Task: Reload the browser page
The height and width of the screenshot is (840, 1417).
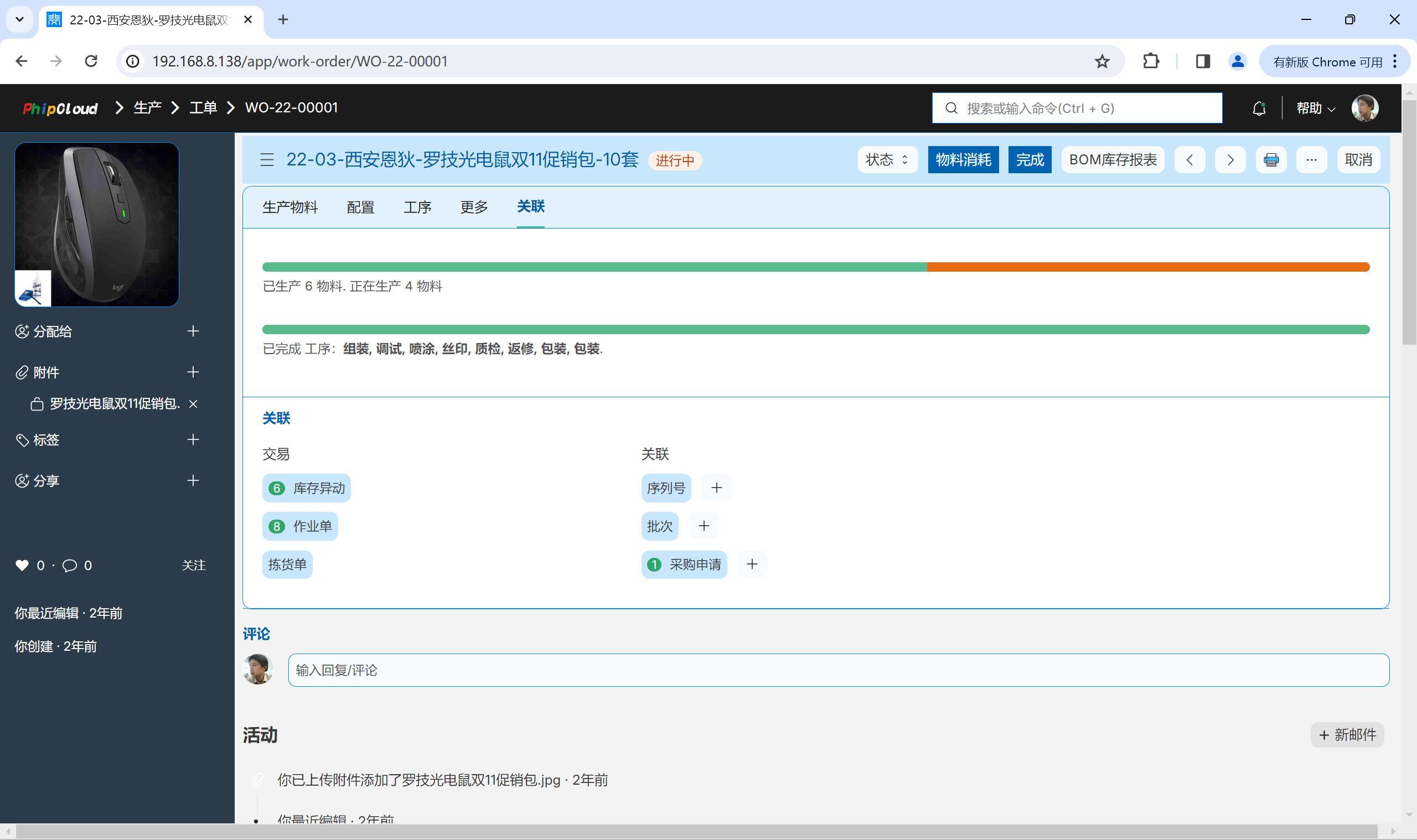Action: (91, 61)
